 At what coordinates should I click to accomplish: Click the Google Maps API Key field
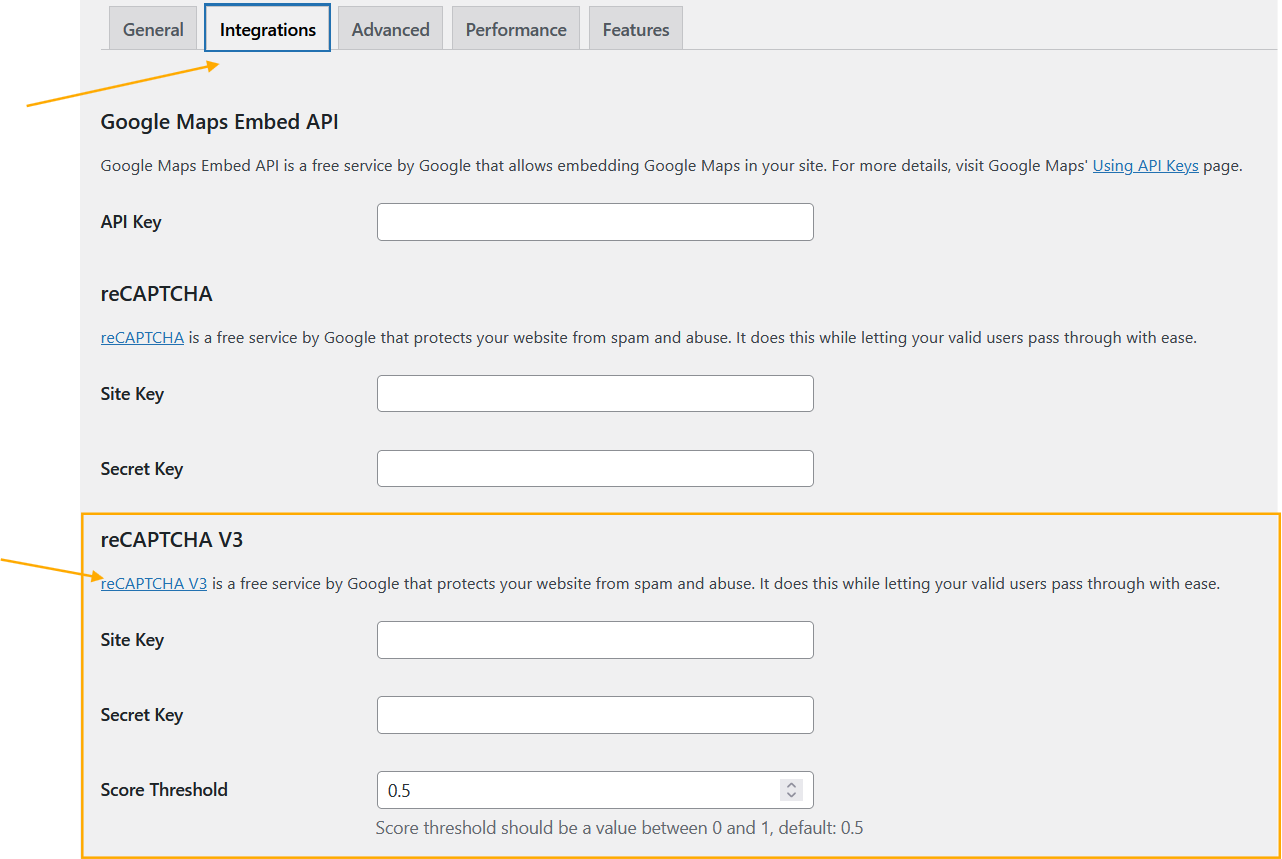pyautogui.click(x=595, y=222)
